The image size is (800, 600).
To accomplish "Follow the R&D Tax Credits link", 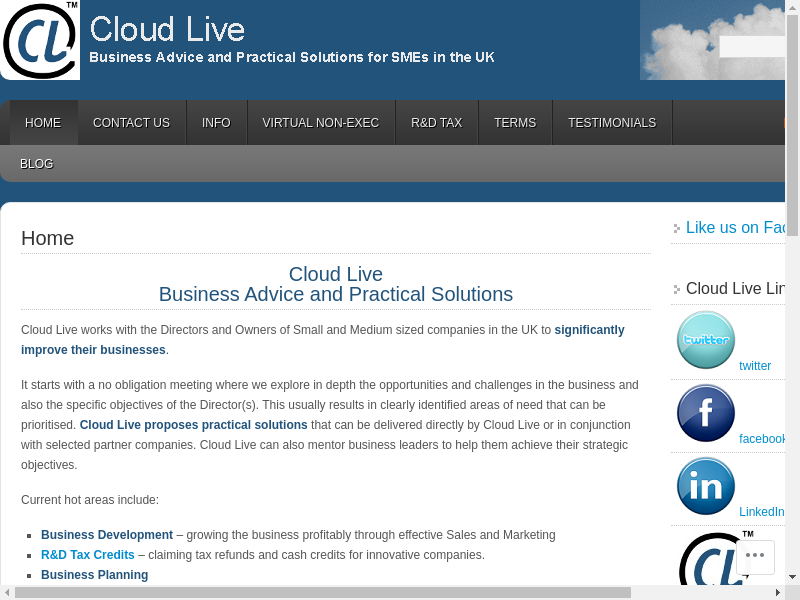I will tap(88, 555).
